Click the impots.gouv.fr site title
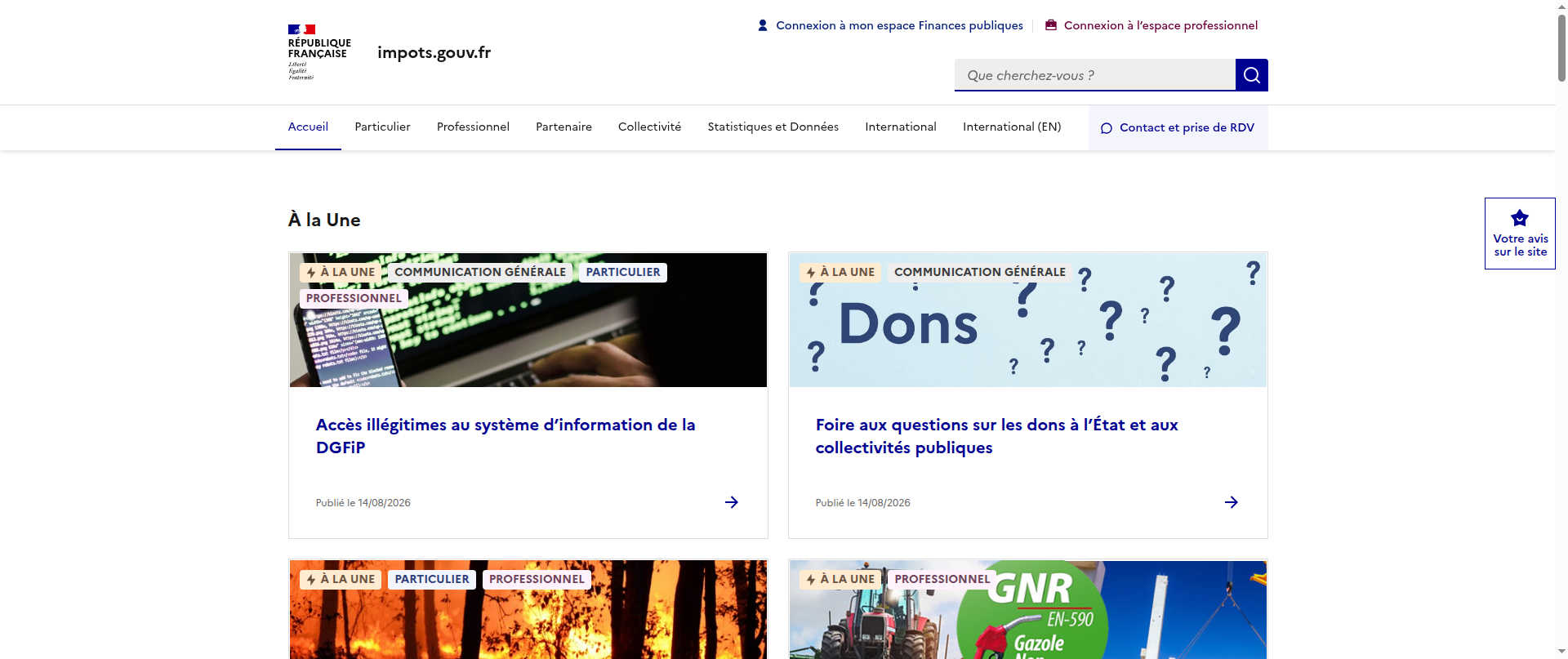 point(434,52)
